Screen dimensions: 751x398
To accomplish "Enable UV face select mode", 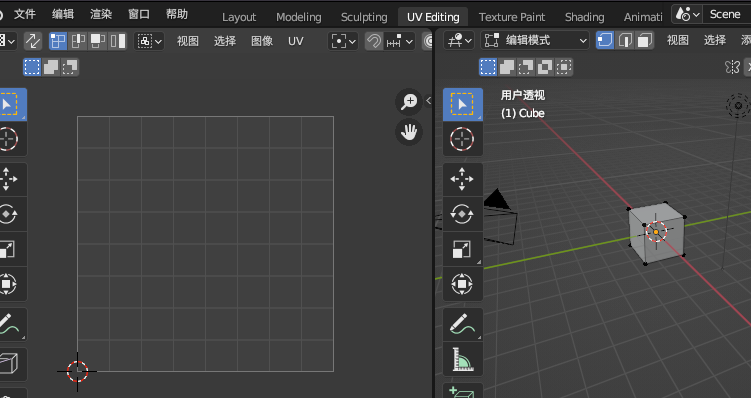I will 98,41.
